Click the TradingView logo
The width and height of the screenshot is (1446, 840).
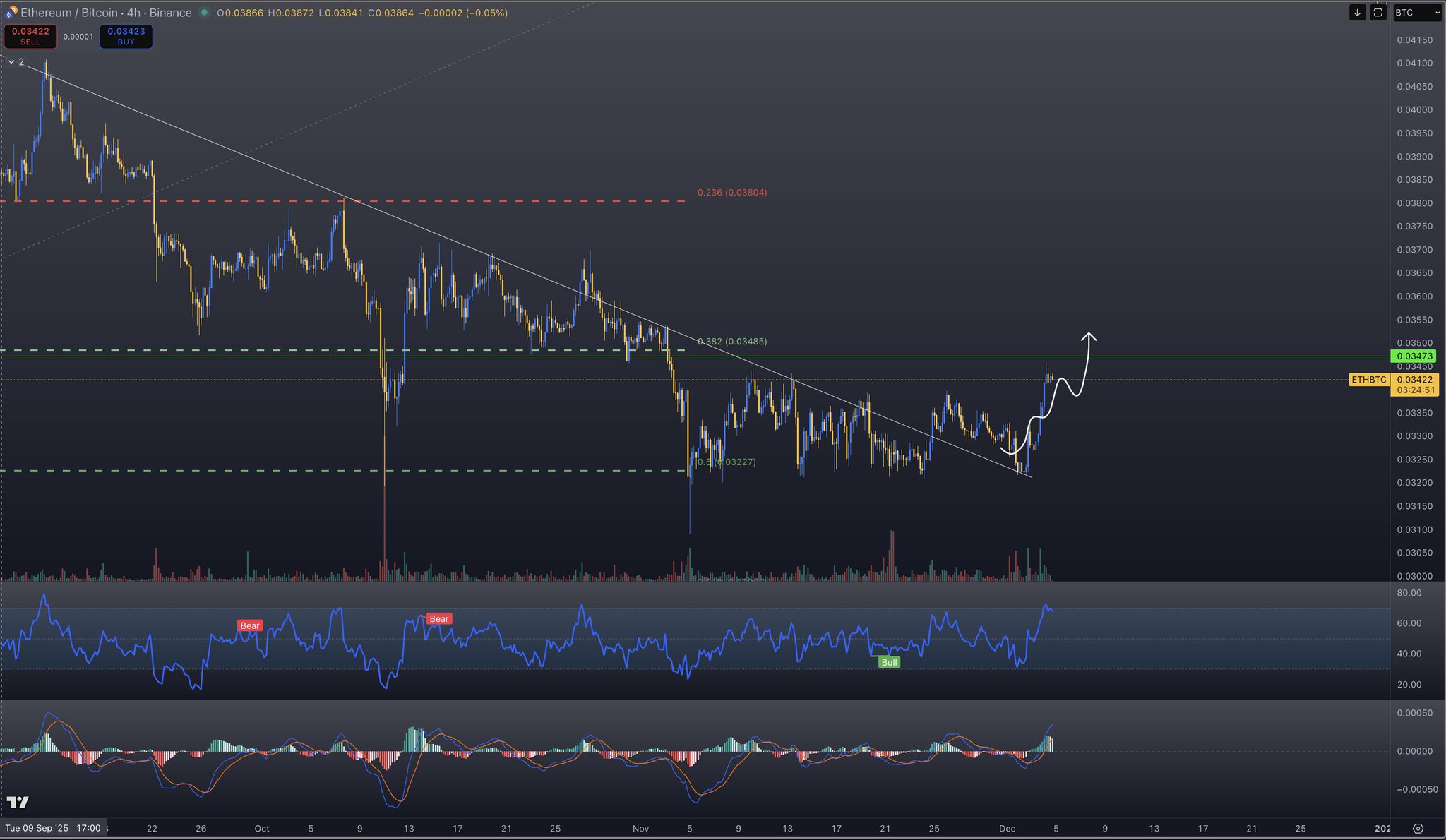pos(18,802)
